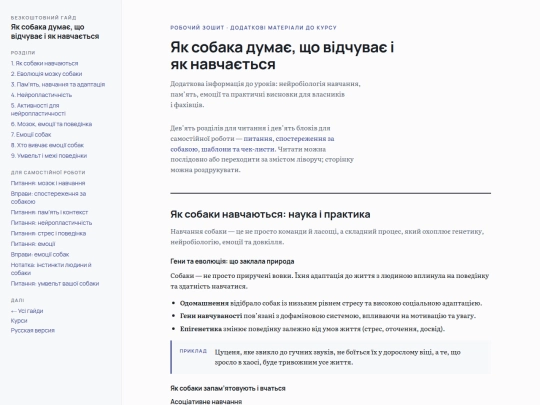
Task: Open 'Нотатка: інстинкти людини й собаки'
Action: coord(51,269)
